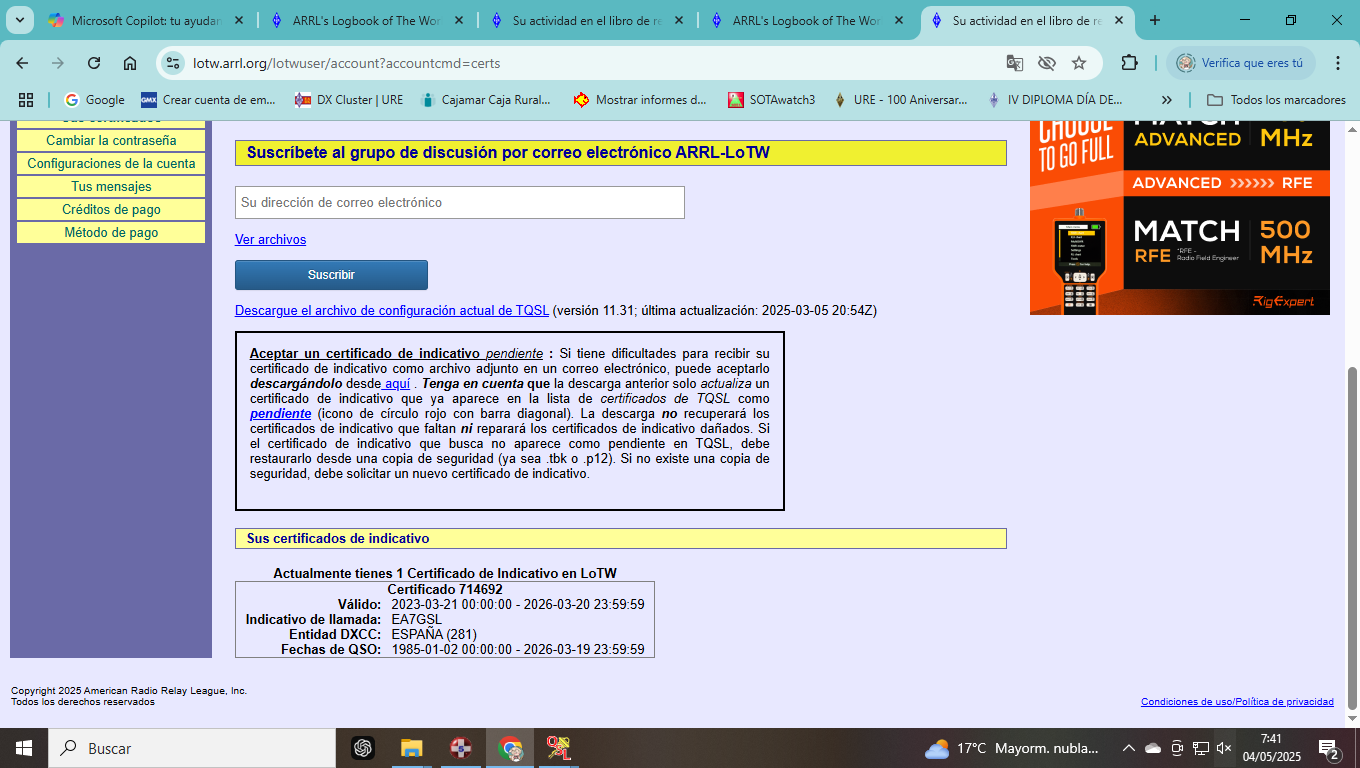Click the Ver archivos link

click(270, 239)
